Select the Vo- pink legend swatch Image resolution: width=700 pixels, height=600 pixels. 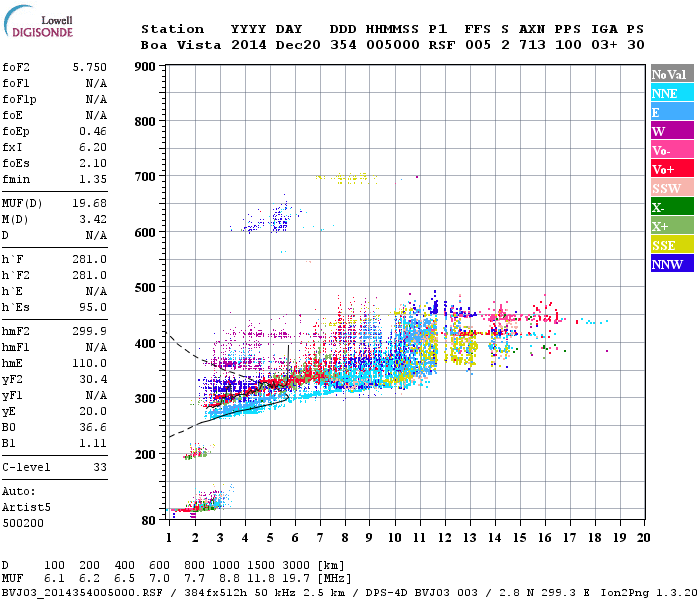(x=672, y=150)
